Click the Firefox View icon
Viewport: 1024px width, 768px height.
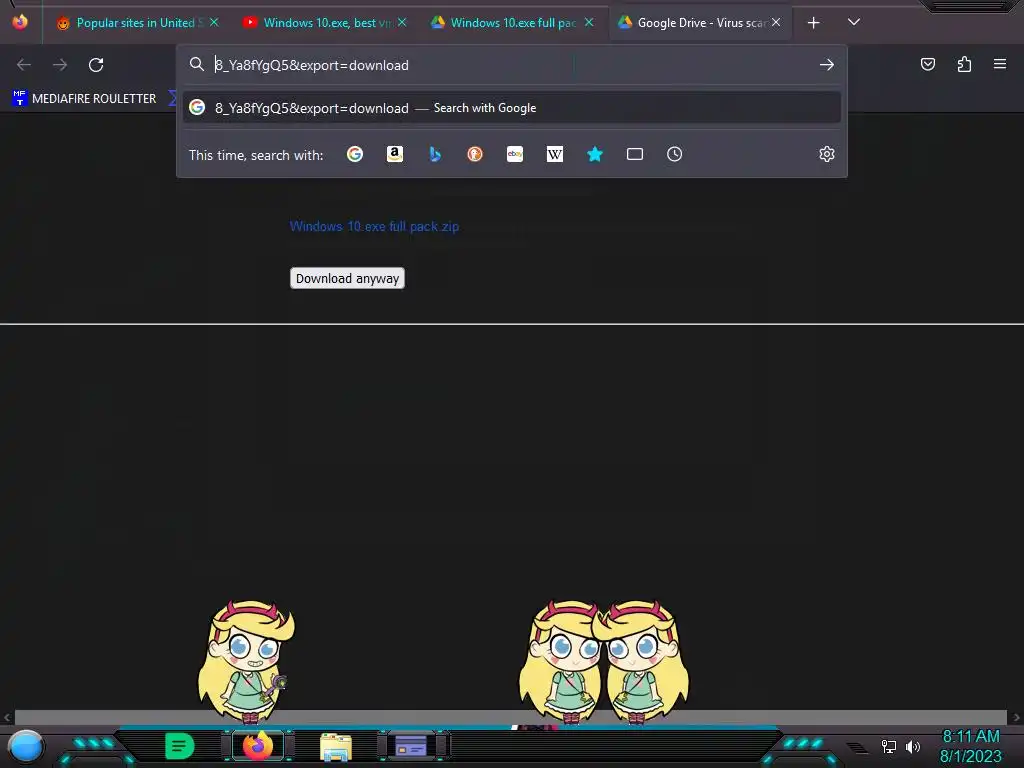click(20, 22)
